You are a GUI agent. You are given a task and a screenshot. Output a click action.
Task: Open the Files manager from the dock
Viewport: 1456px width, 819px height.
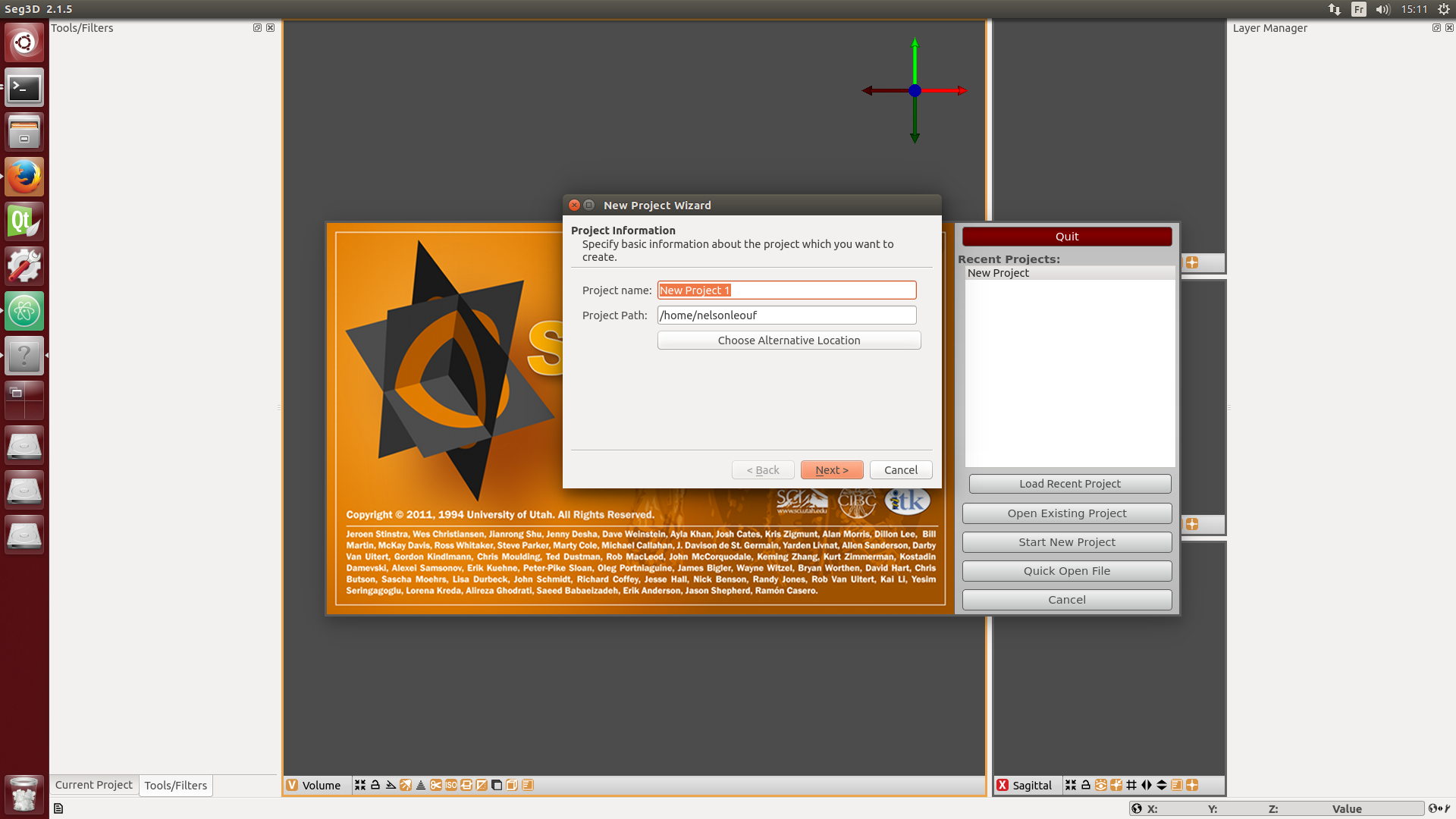(x=24, y=132)
